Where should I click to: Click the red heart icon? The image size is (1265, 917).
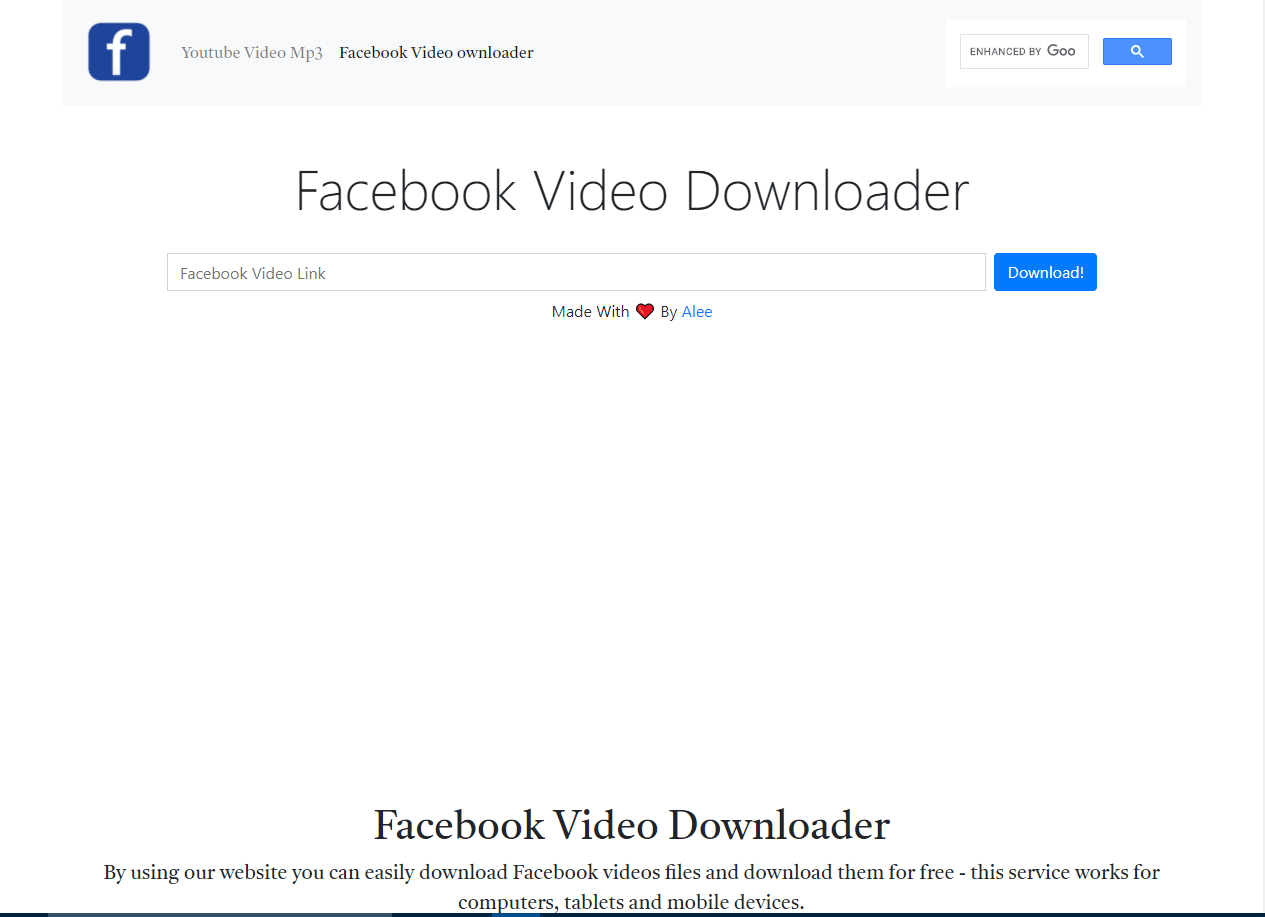pyautogui.click(x=645, y=312)
